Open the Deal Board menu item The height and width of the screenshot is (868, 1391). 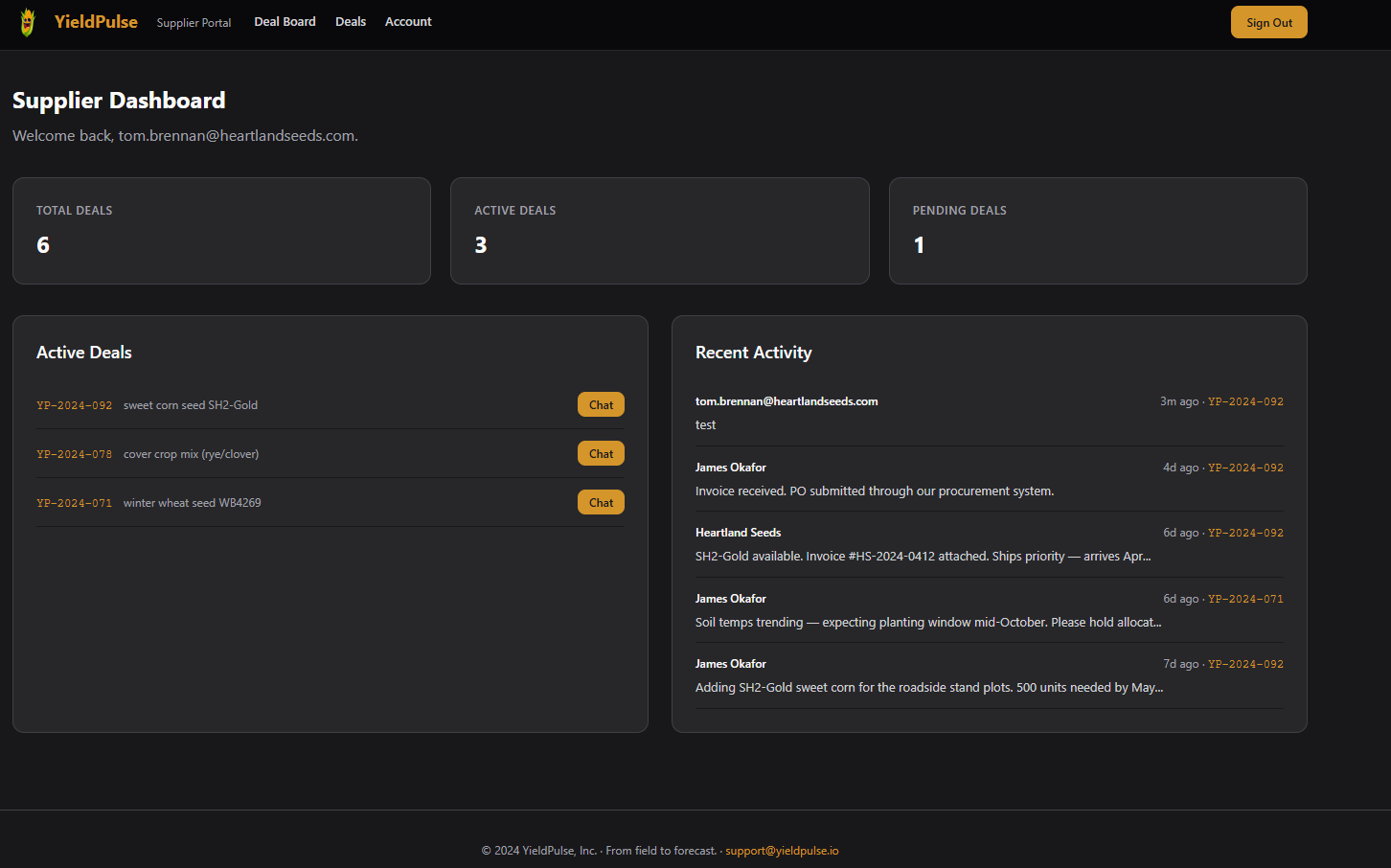(285, 22)
